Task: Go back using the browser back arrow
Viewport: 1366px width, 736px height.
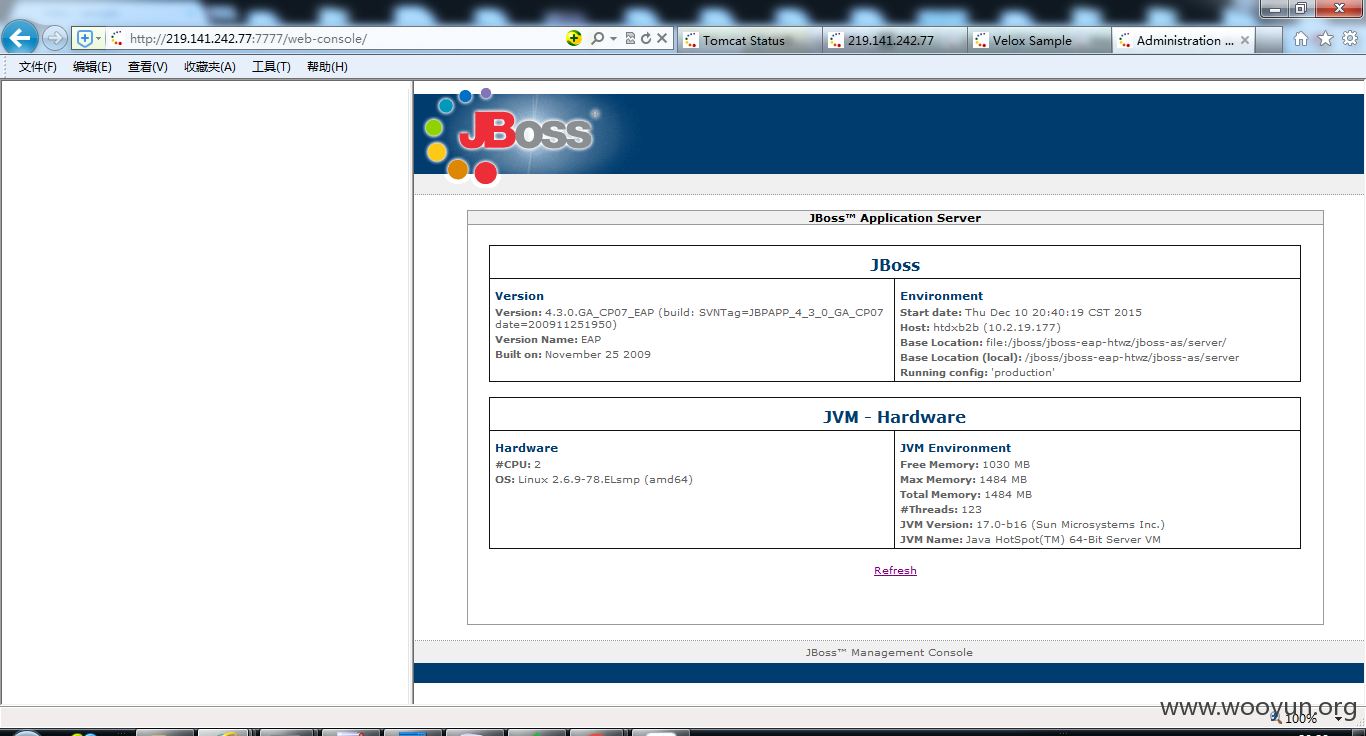Action: [20, 39]
